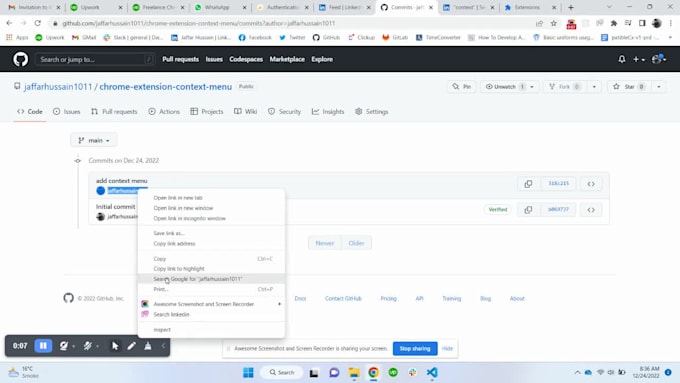Pause the screen recording
The image size is (680, 383).
(x=43, y=346)
